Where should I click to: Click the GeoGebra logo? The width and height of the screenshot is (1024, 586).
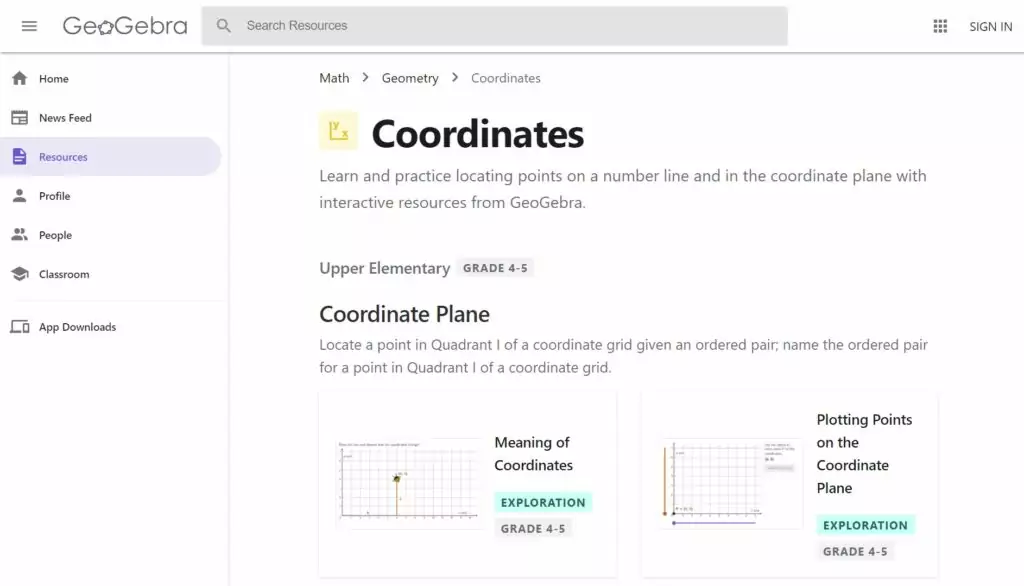pyautogui.click(x=125, y=26)
